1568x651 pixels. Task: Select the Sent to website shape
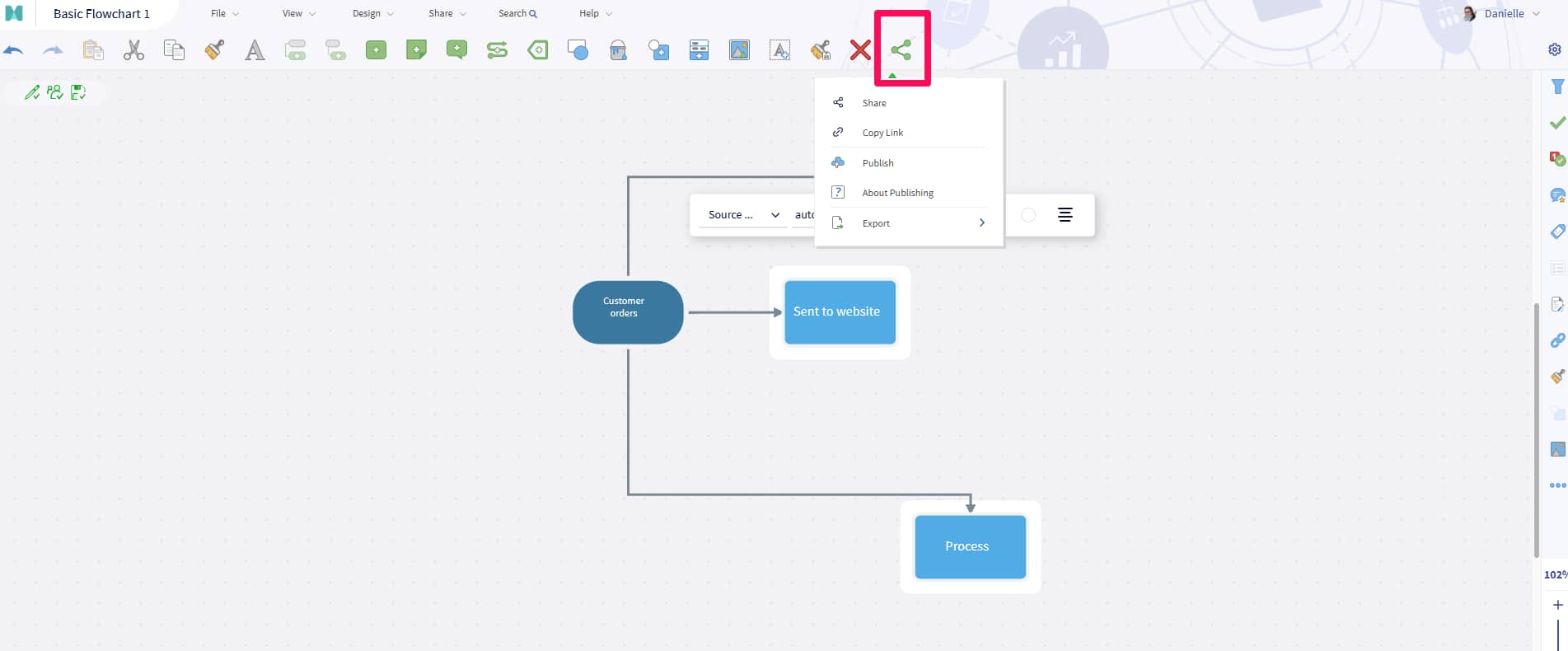pos(839,312)
